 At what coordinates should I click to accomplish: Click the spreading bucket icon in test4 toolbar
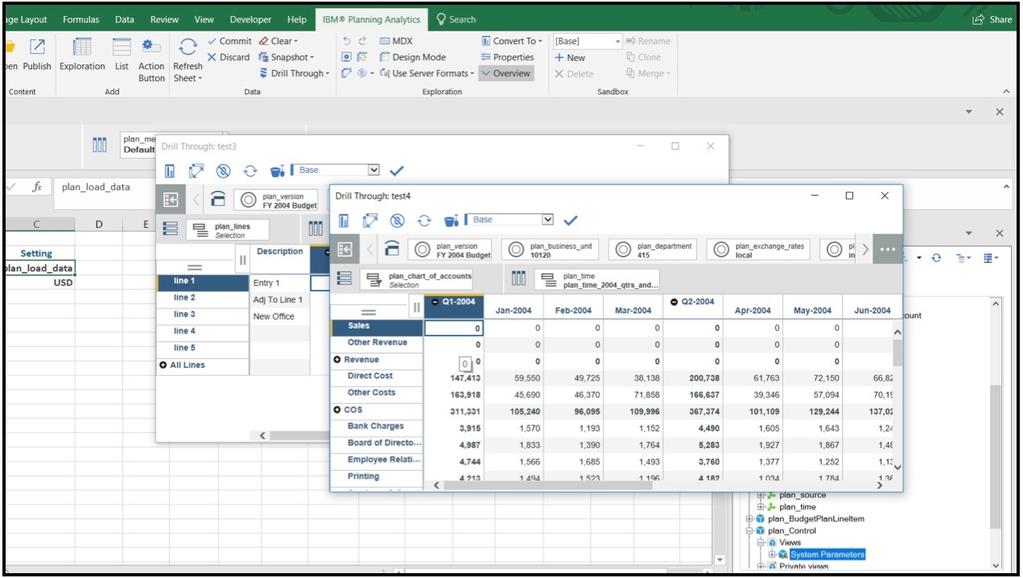pos(451,221)
